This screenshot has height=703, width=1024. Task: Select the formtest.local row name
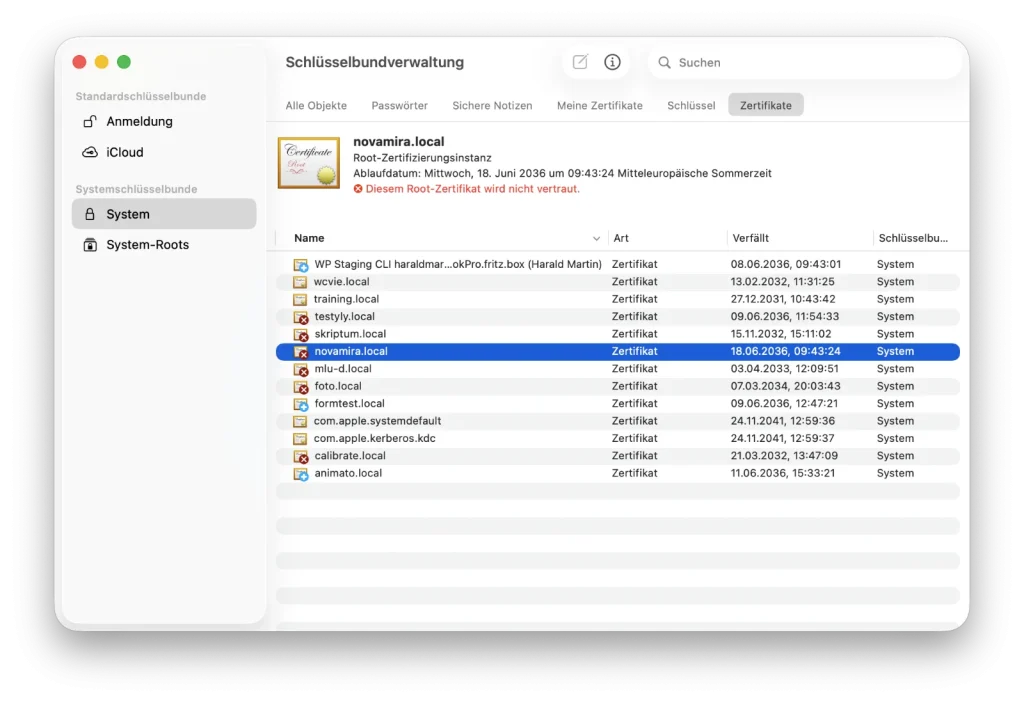pyautogui.click(x=349, y=404)
